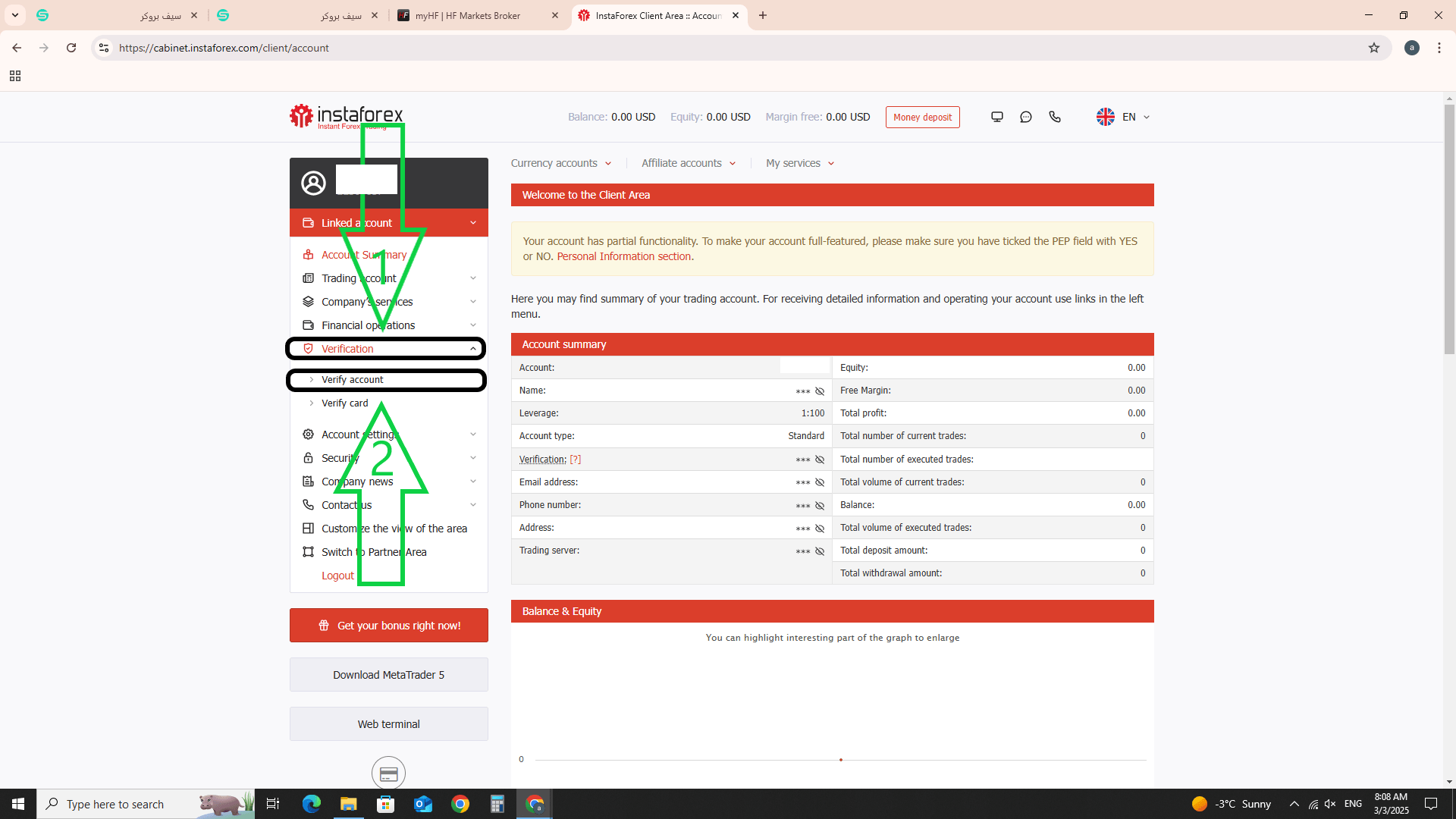The width and height of the screenshot is (1456, 819).
Task: Reveal the hidden Trading server value
Action: click(x=820, y=551)
